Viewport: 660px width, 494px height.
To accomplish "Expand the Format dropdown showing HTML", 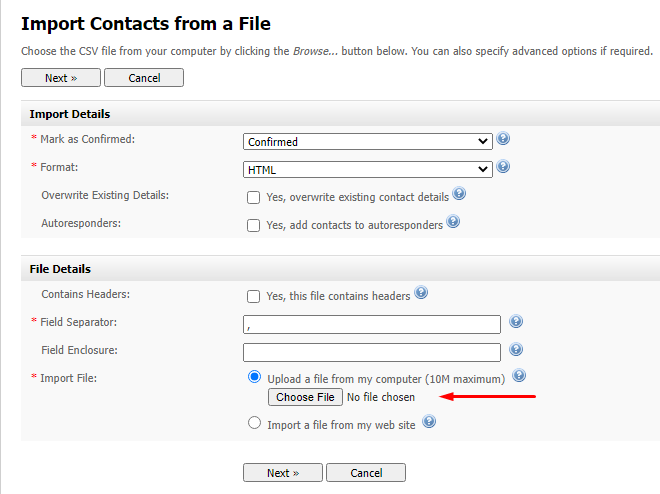I will coord(367,170).
